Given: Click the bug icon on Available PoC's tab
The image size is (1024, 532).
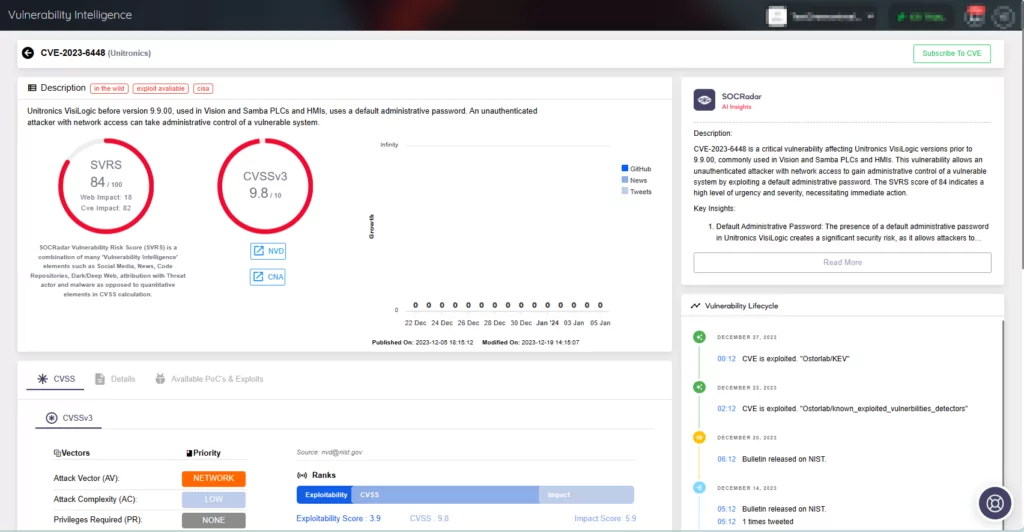Looking at the screenshot, I should (160, 379).
